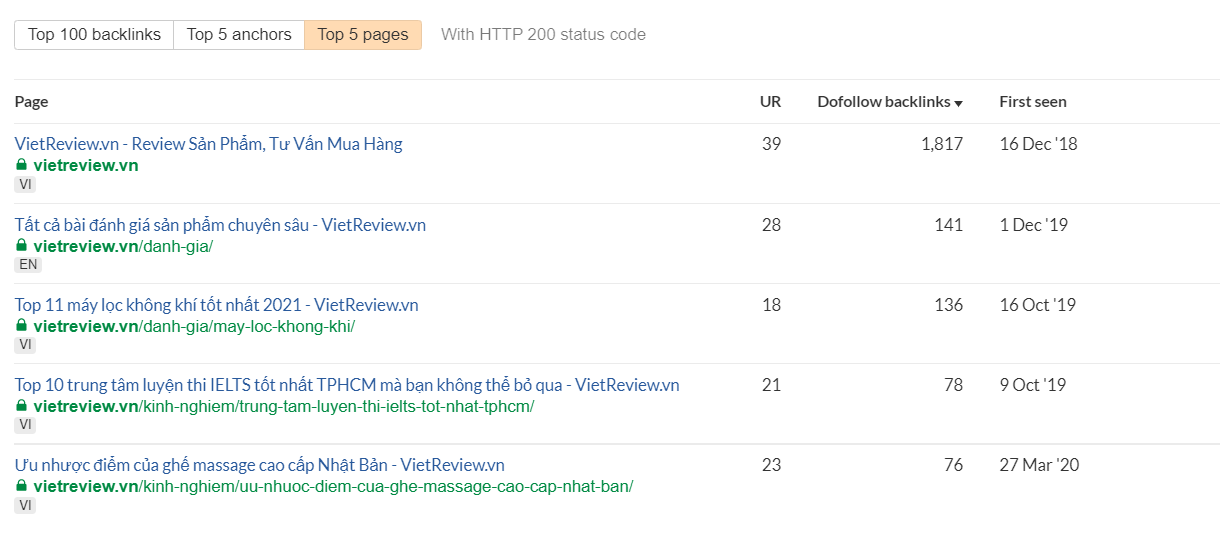1220x534 pixels.
Task: Open Ưu nhược điểm của ghế massage link
Action: pos(259,465)
